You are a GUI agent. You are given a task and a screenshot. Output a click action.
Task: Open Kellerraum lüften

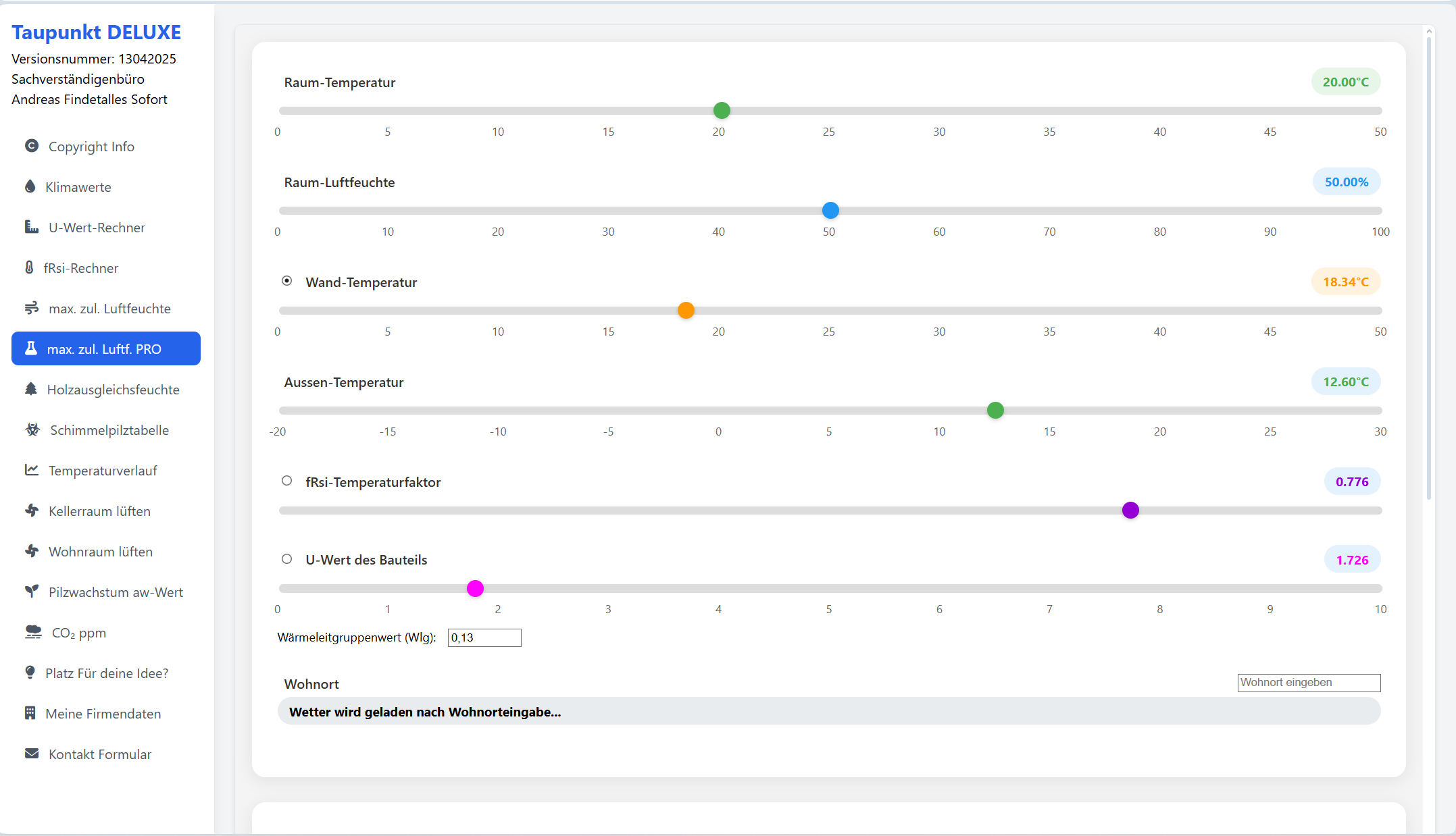(106, 511)
